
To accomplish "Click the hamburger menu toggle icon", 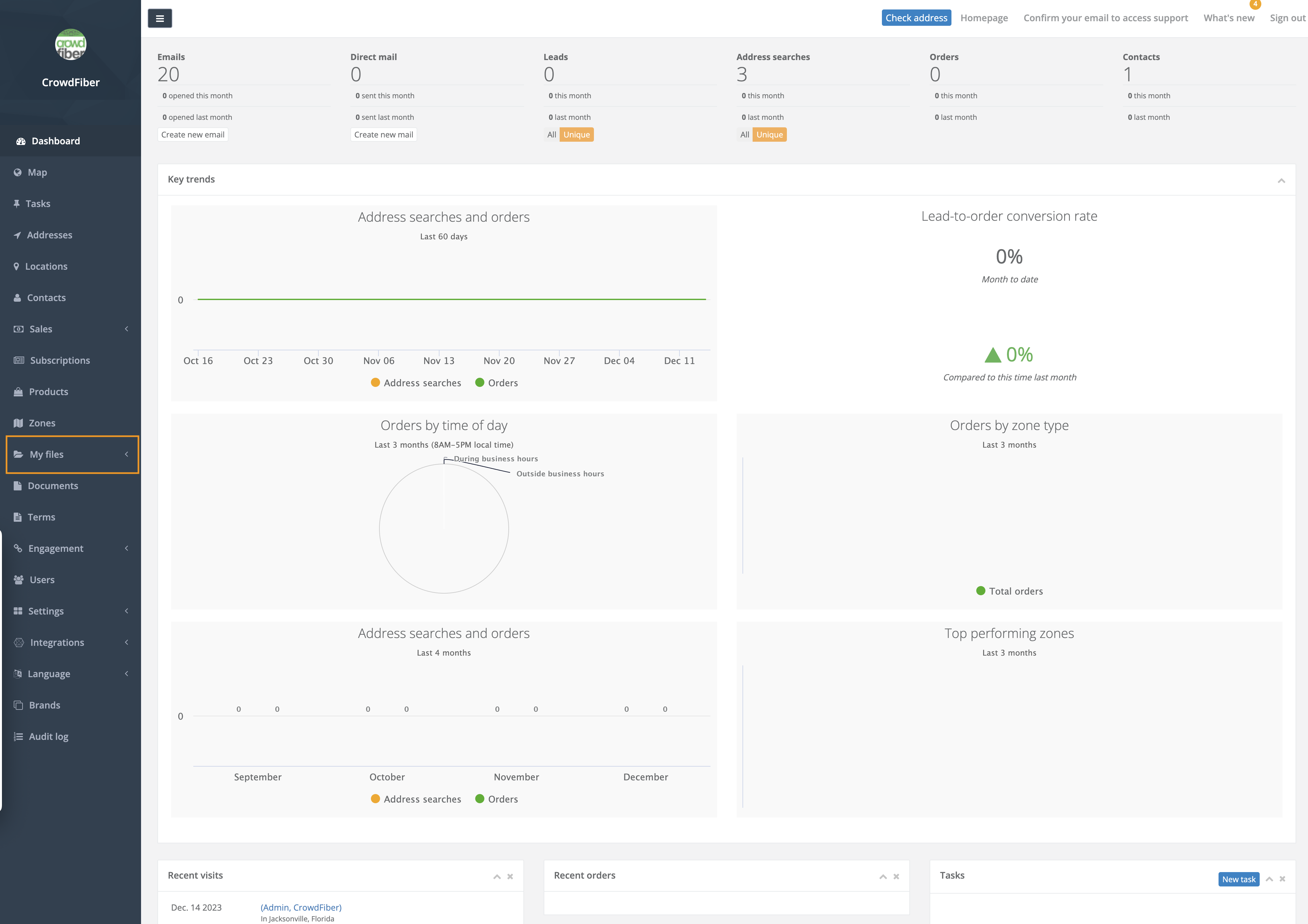I will pyautogui.click(x=160, y=18).
